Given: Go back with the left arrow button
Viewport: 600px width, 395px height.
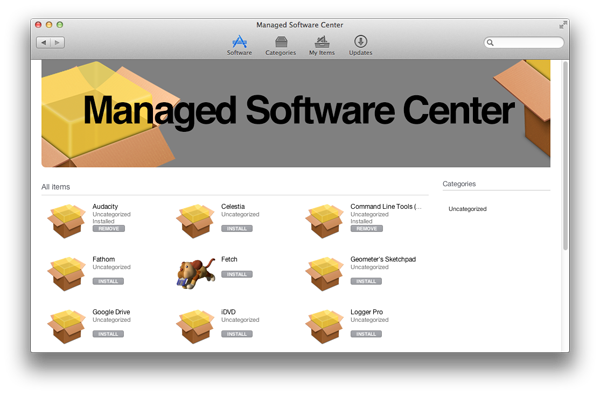Looking at the screenshot, I should tap(43, 42).
